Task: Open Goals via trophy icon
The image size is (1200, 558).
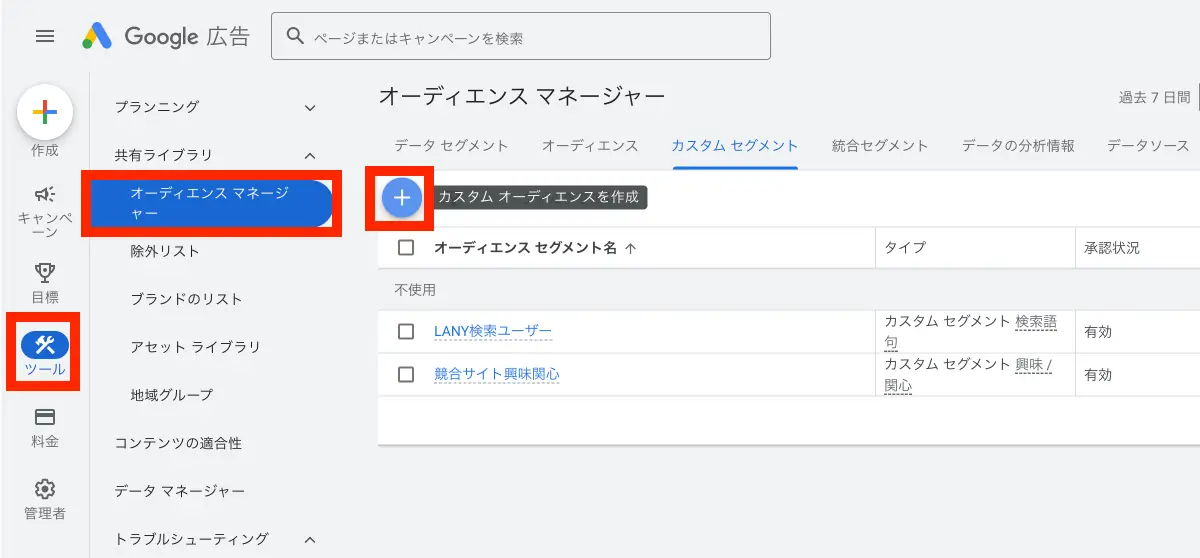Action: 45,273
